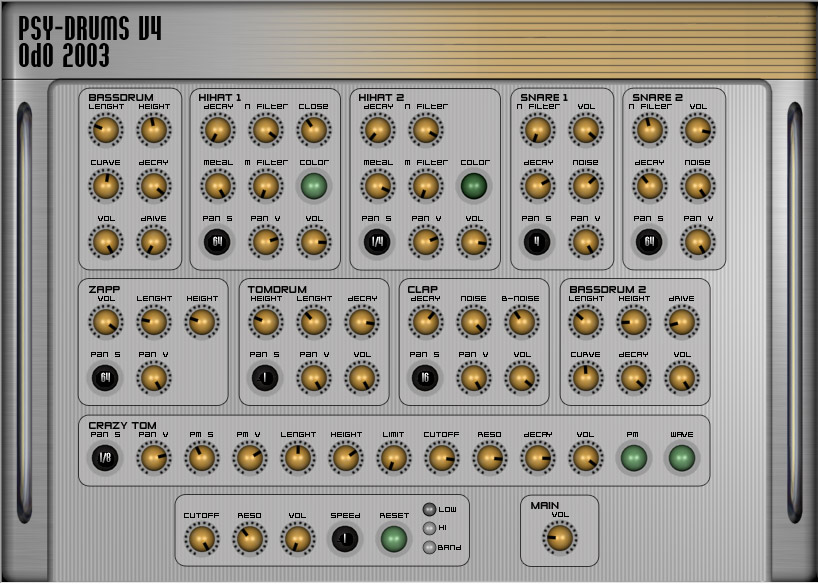Click the Bassdrum Curve knob
Image resolution: width=818 pixels, height=584 pixels.
click(x=106, y=186)
